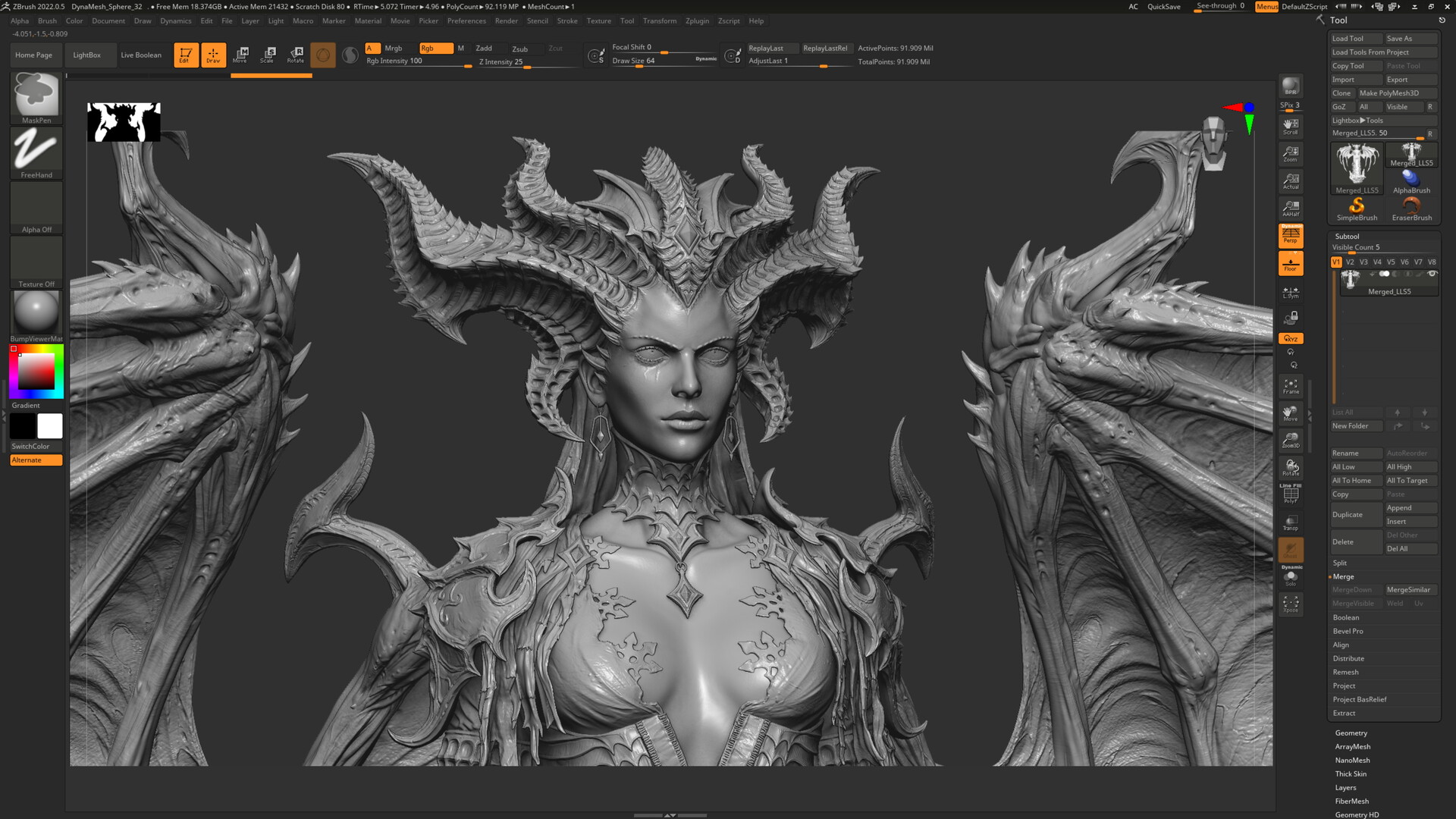
Task: Open the Zplugin menu
Action: tap(696, 20)
